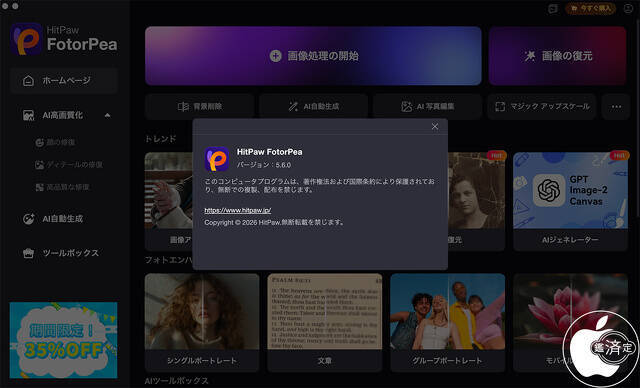Click the high-quality repair icon in sidebar
Screen dimensions: 640x388
pyautogui.click(x=40, y=187)
